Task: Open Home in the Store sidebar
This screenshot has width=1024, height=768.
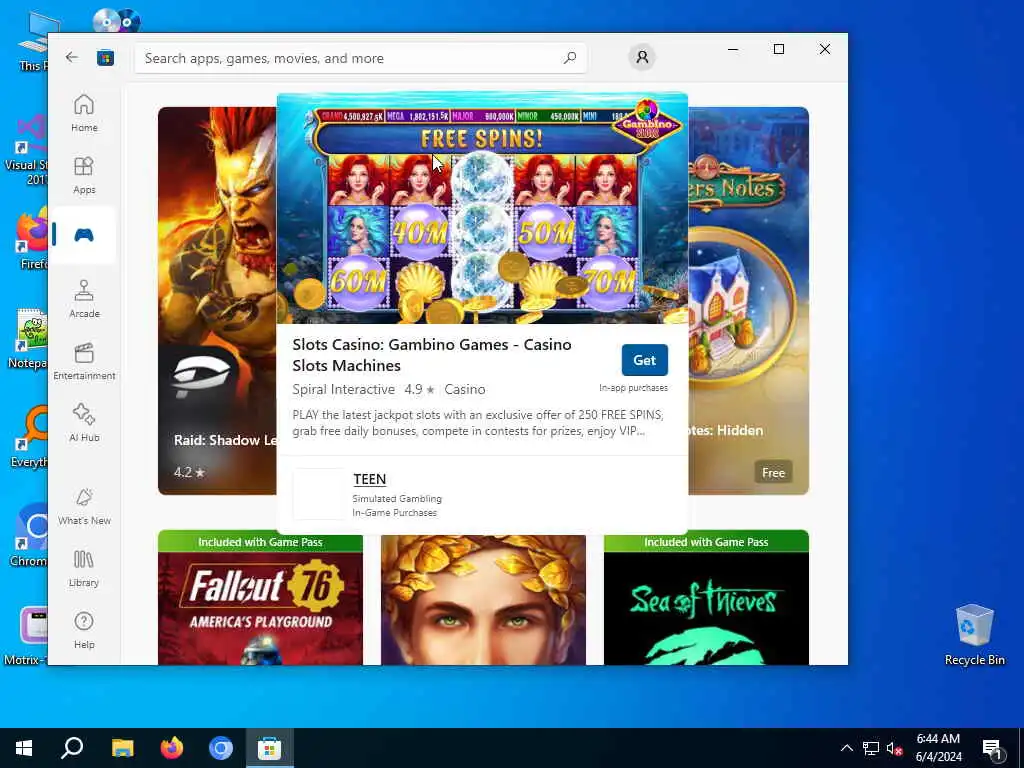Action: point(84,113)
